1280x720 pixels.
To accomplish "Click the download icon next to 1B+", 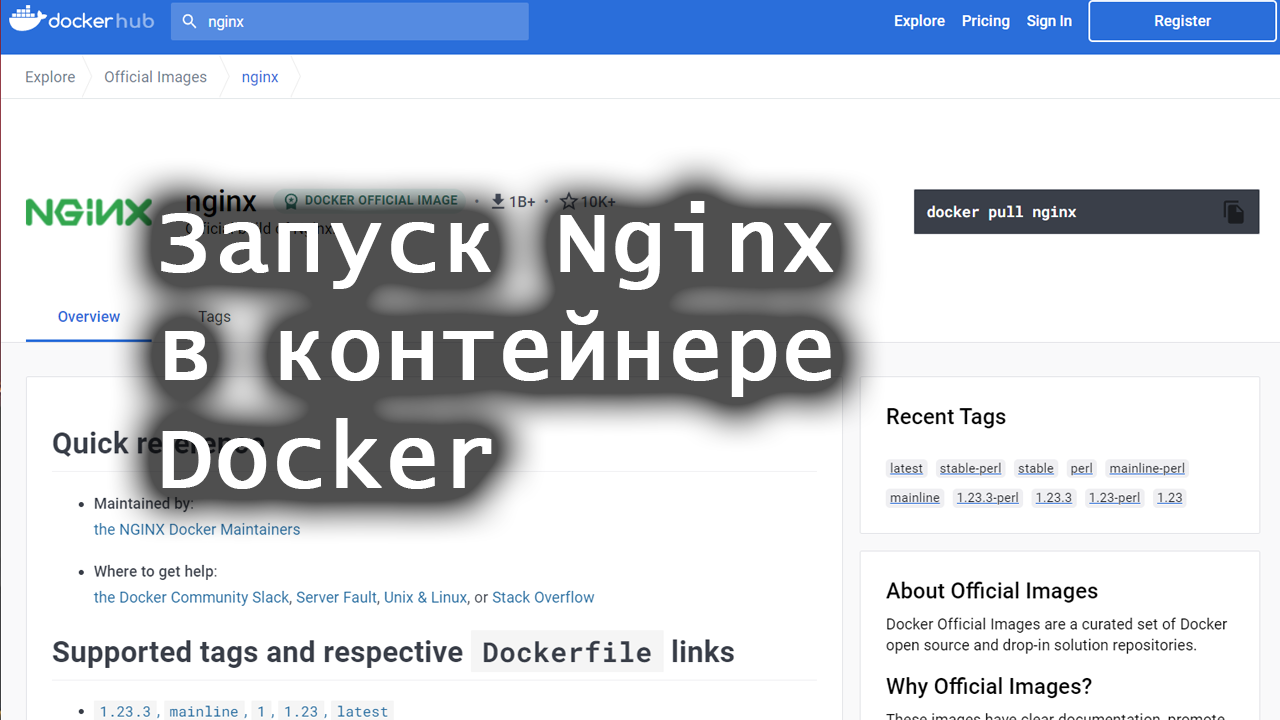I will tap(497, 201).
